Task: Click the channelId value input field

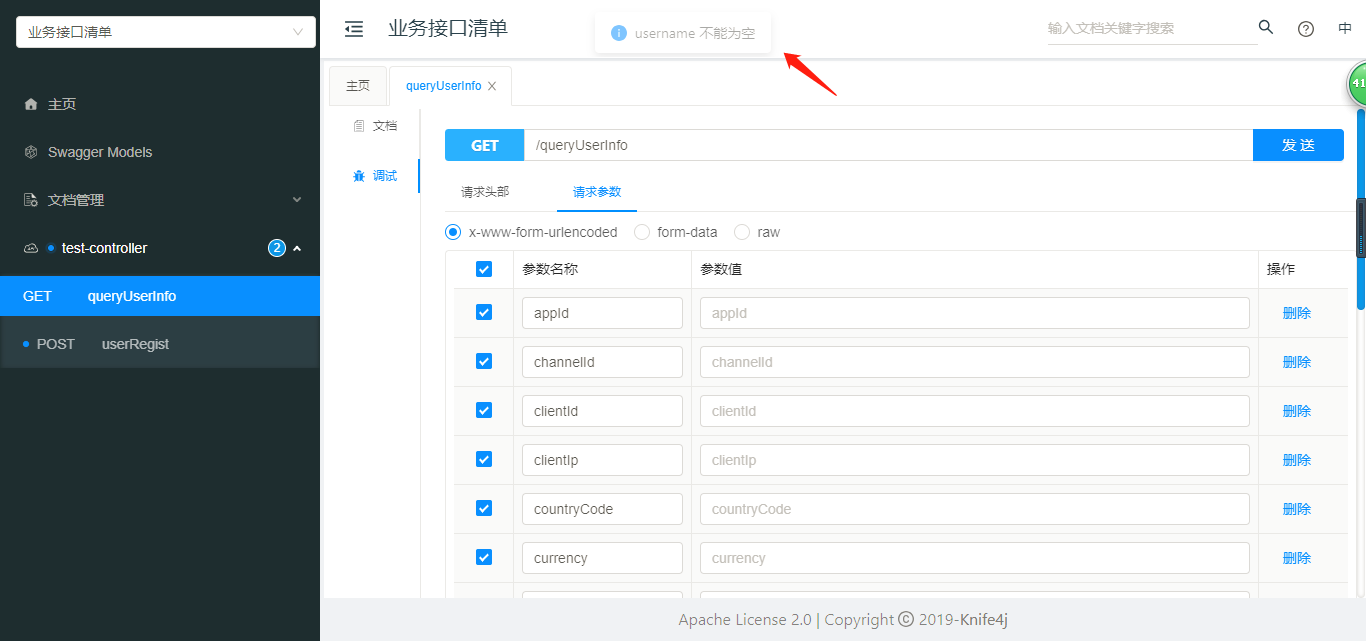Action: click(x=975, y=362)
